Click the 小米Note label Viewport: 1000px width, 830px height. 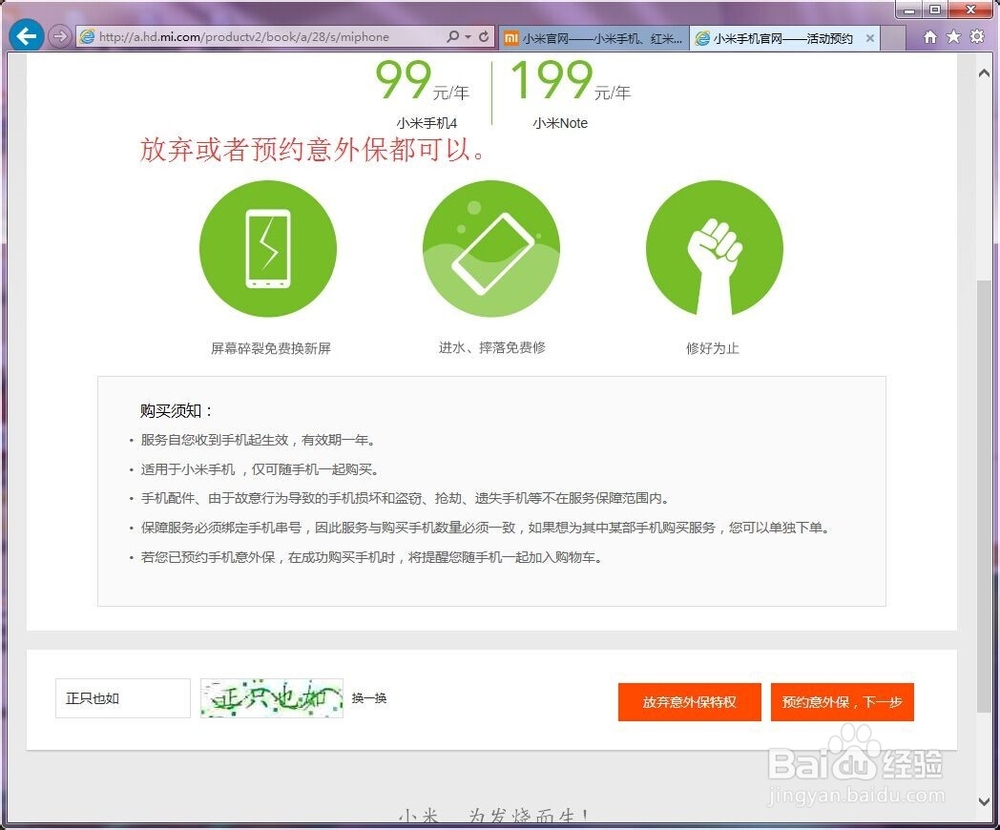560,123
